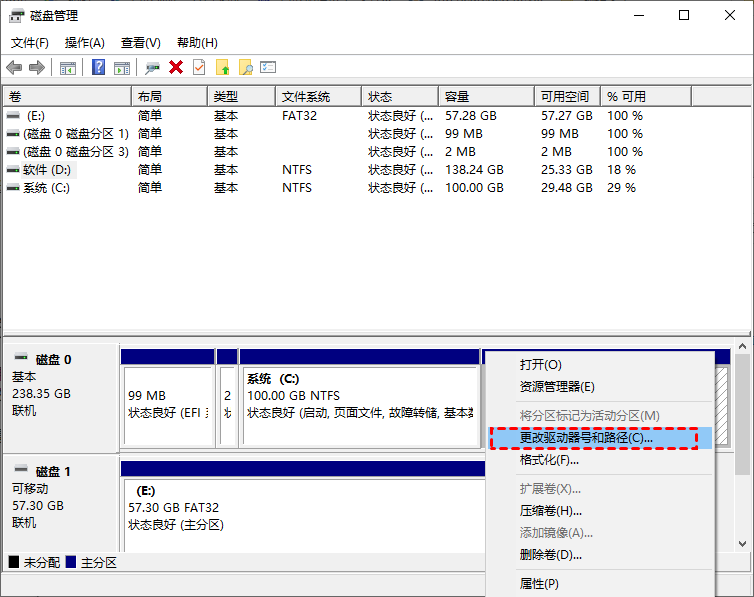Open the 操作(A) menu
This screenshot has height=597, width=754.
click(x=85, y=43)
